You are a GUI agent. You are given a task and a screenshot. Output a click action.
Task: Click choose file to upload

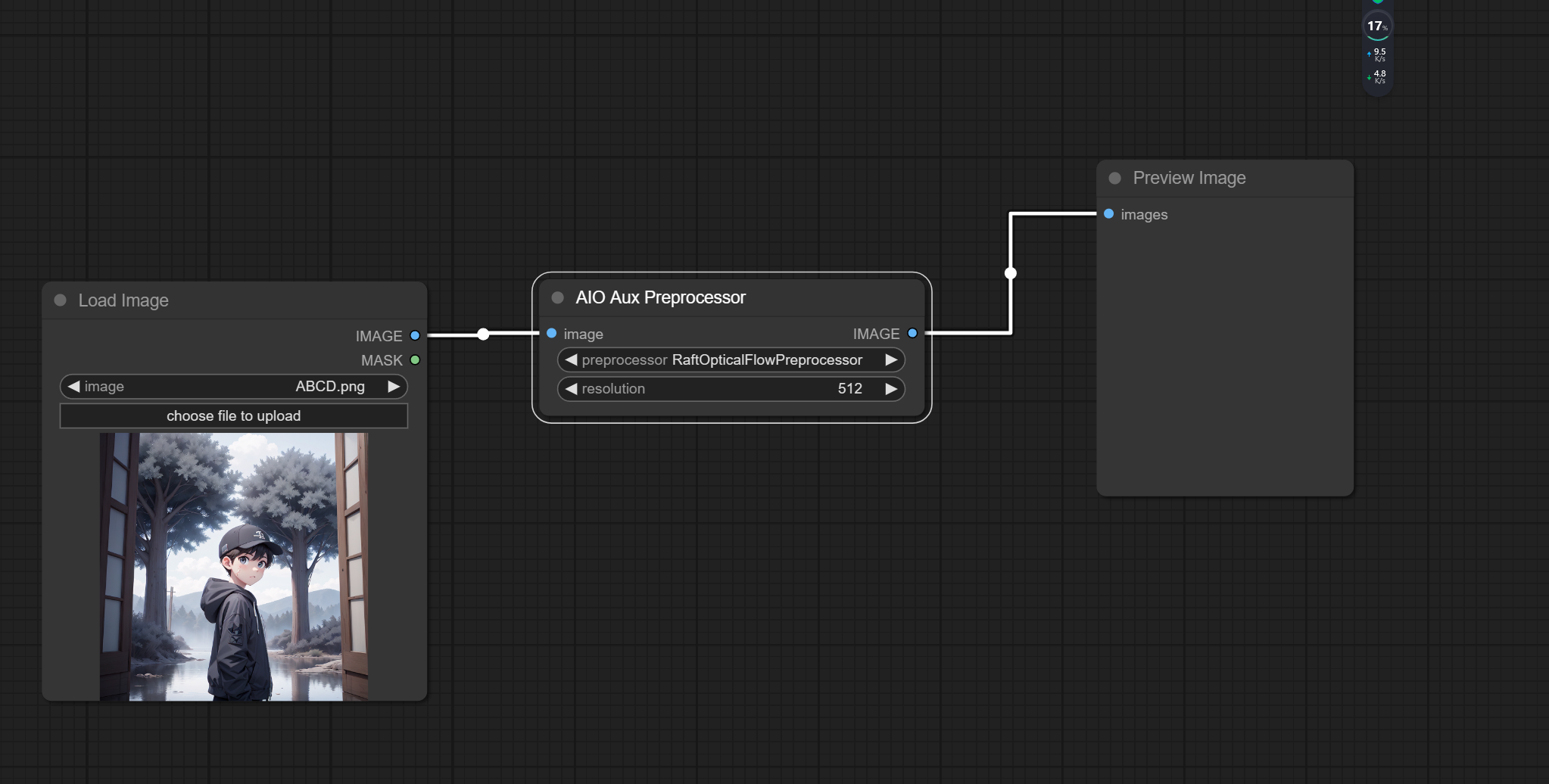pos(232,415)
